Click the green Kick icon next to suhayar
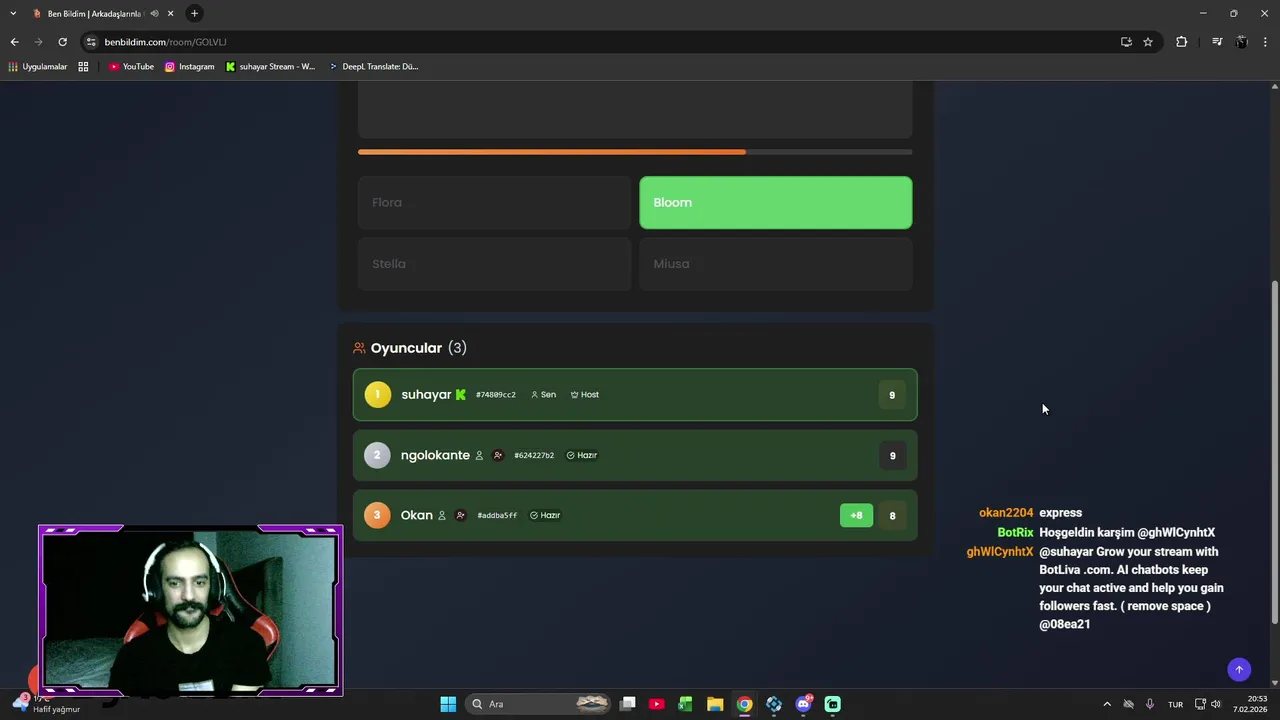 click(461, 395)
